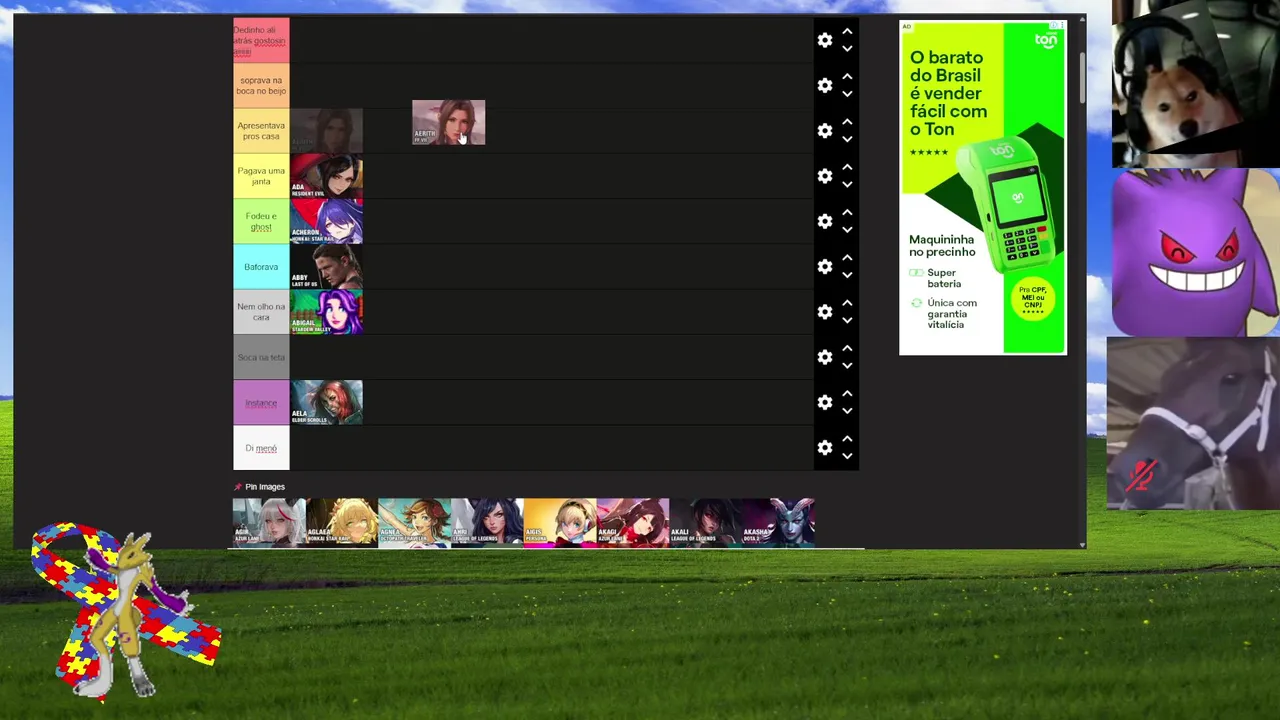The width and height of the screenshot is (1280, 720).
Task: Move 'Soca na teta' row up
Action: 847,348
